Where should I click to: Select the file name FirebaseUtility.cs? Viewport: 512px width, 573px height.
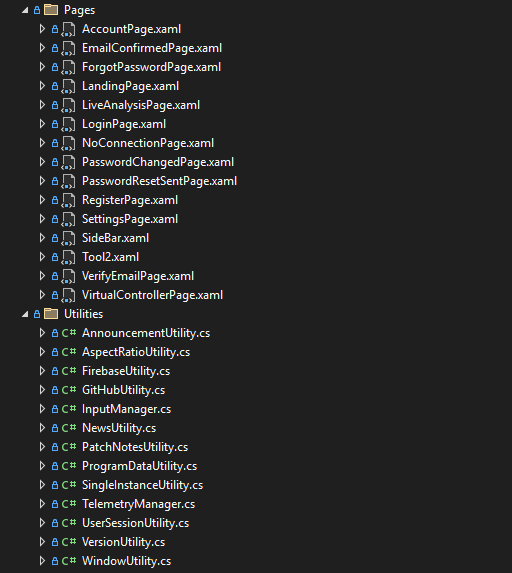point(126,371)
